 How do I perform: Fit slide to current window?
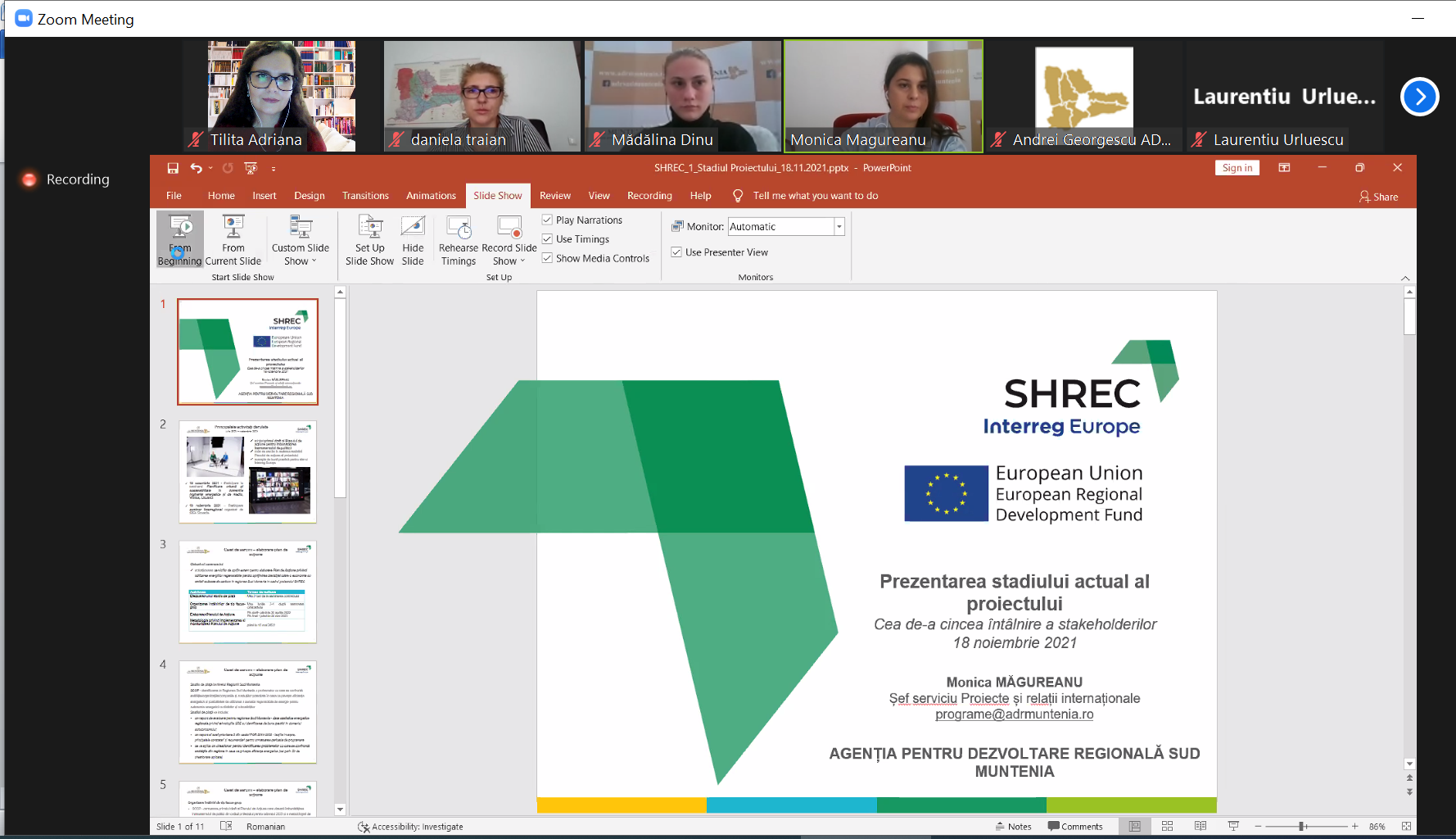click(x=1406, y=827)
